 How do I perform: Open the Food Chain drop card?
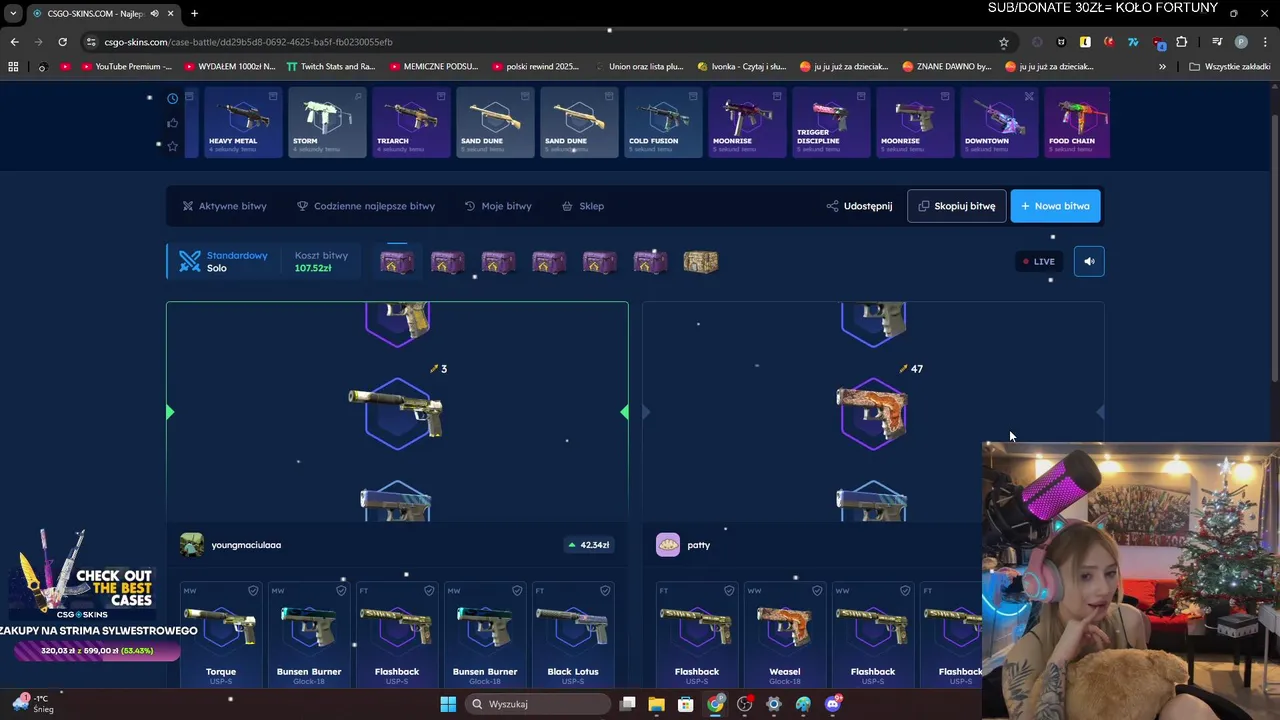1077,122
